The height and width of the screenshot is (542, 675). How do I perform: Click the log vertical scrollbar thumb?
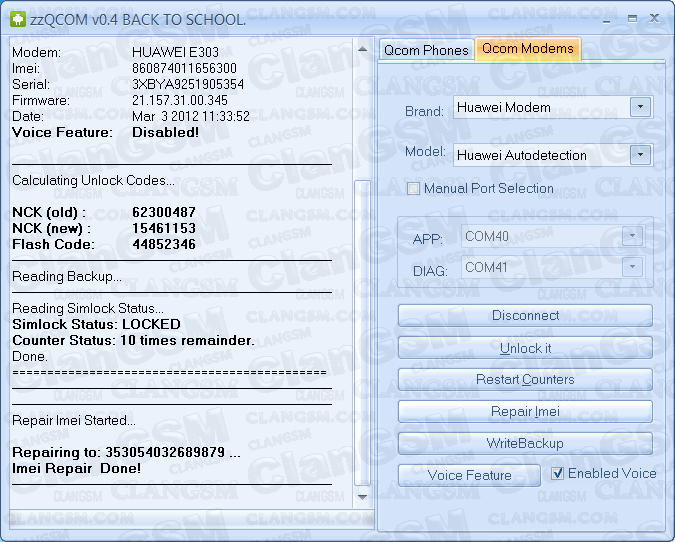click(x=362, y=334)
